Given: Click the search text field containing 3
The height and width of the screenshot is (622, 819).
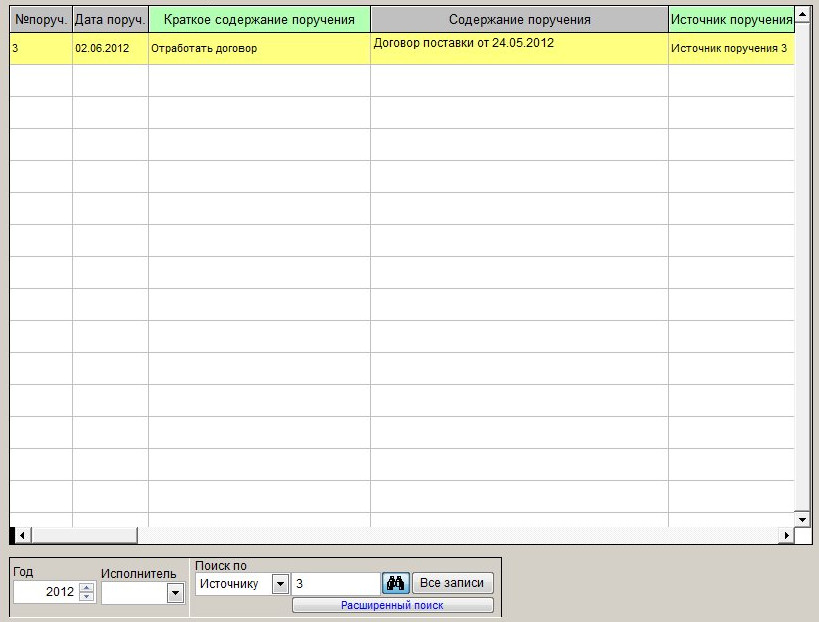Looking at the screenshot, I should [336, 584].
